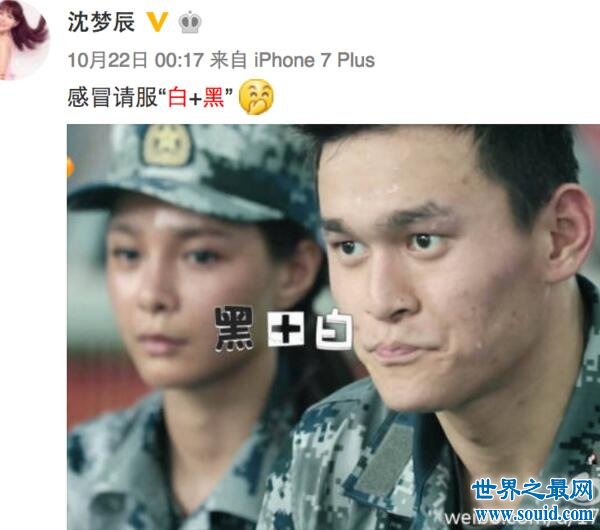Click the iPhone 7 Plus source link
The image size is (600, 530).
click(x=315, y=60)
